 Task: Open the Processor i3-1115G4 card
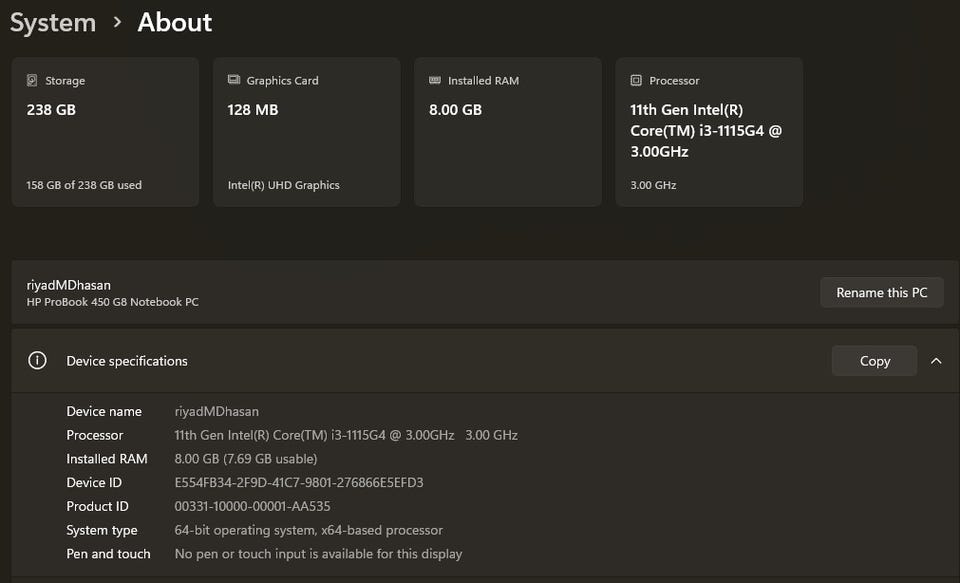tap(709, 132)
